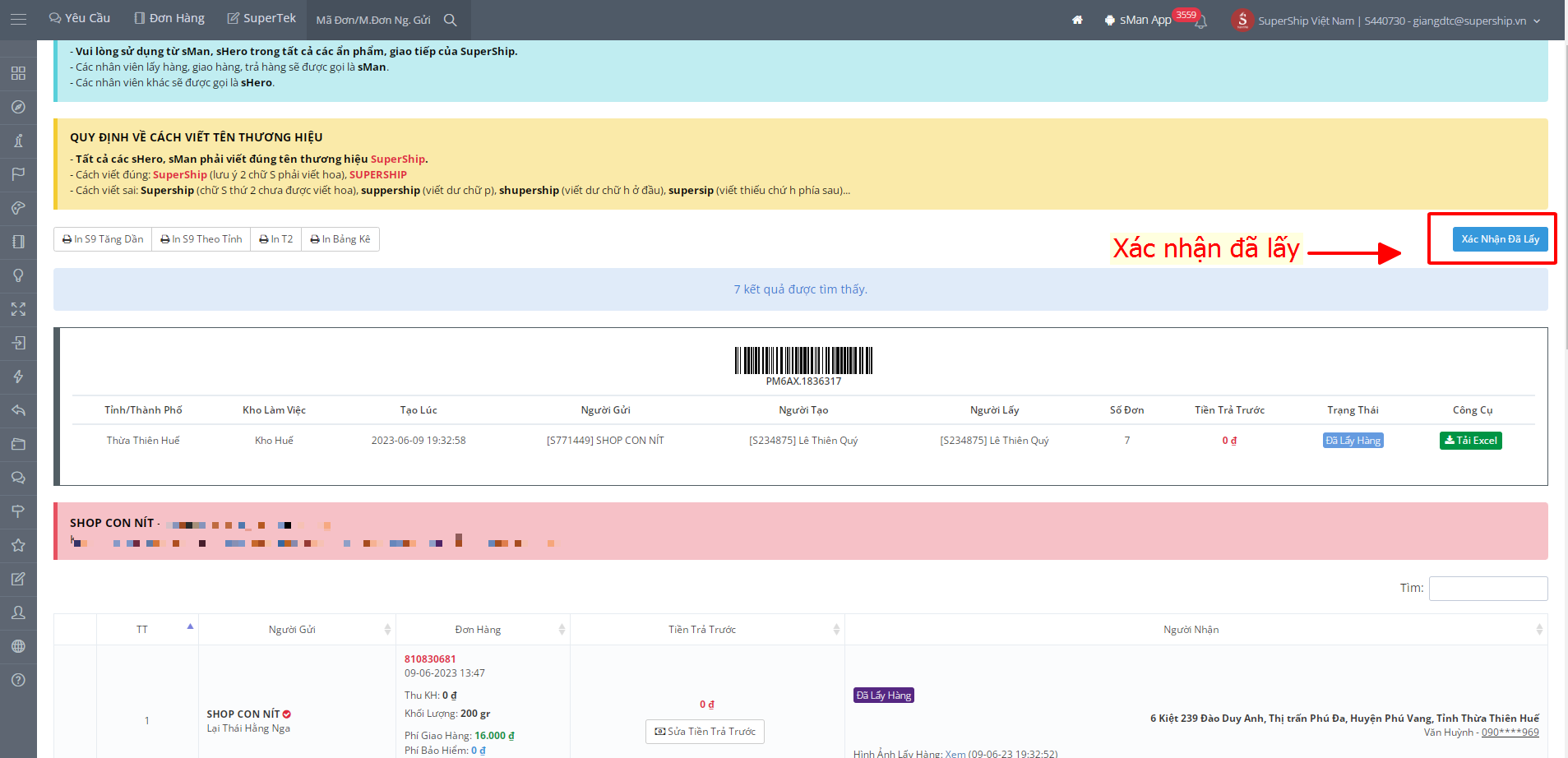Open the Yêu Cầu menu

80,18
